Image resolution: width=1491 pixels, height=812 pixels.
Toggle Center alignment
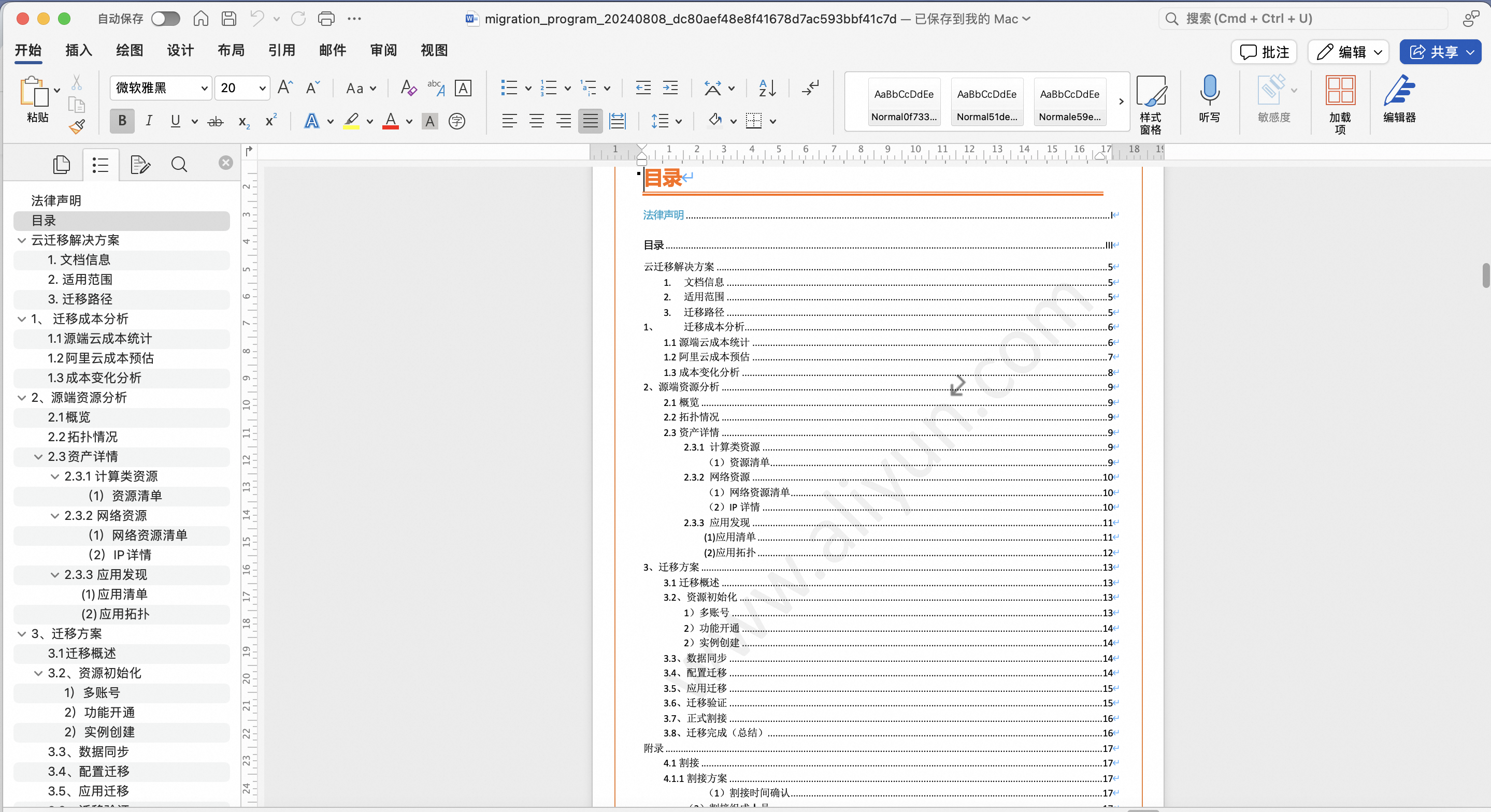click(537, 121)
